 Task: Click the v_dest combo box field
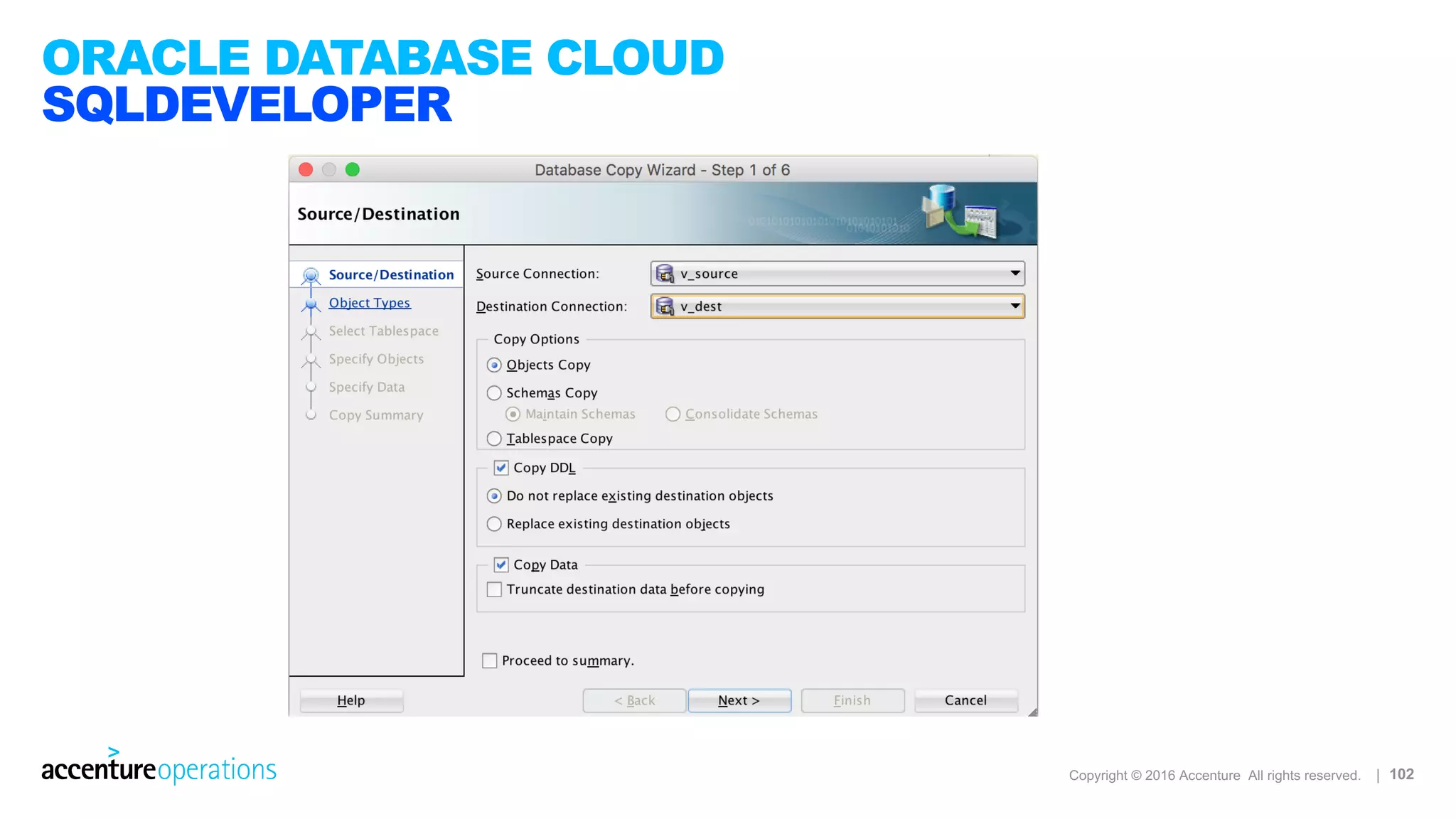pyautogui.click(x=837, y=306)
